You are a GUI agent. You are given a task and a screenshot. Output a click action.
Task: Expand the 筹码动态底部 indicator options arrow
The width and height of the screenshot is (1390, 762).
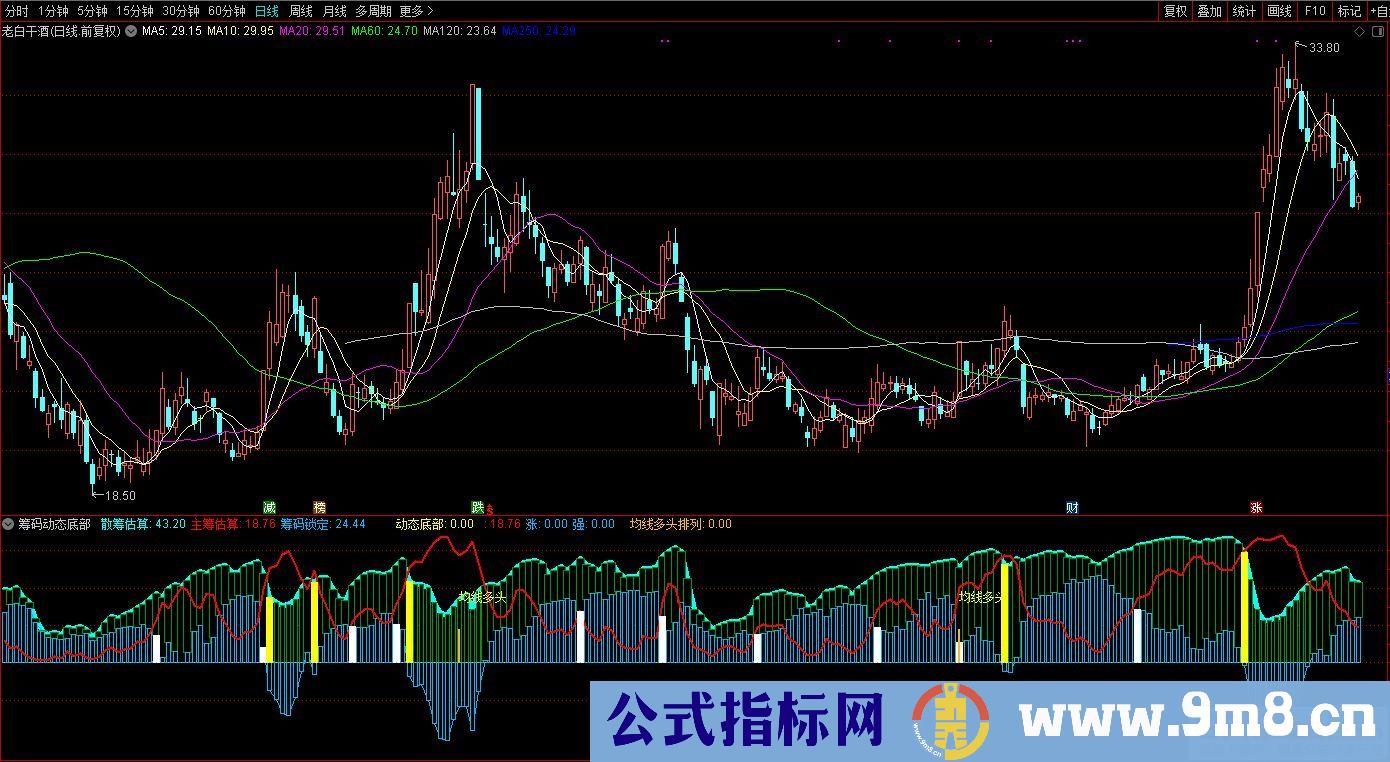8,524
